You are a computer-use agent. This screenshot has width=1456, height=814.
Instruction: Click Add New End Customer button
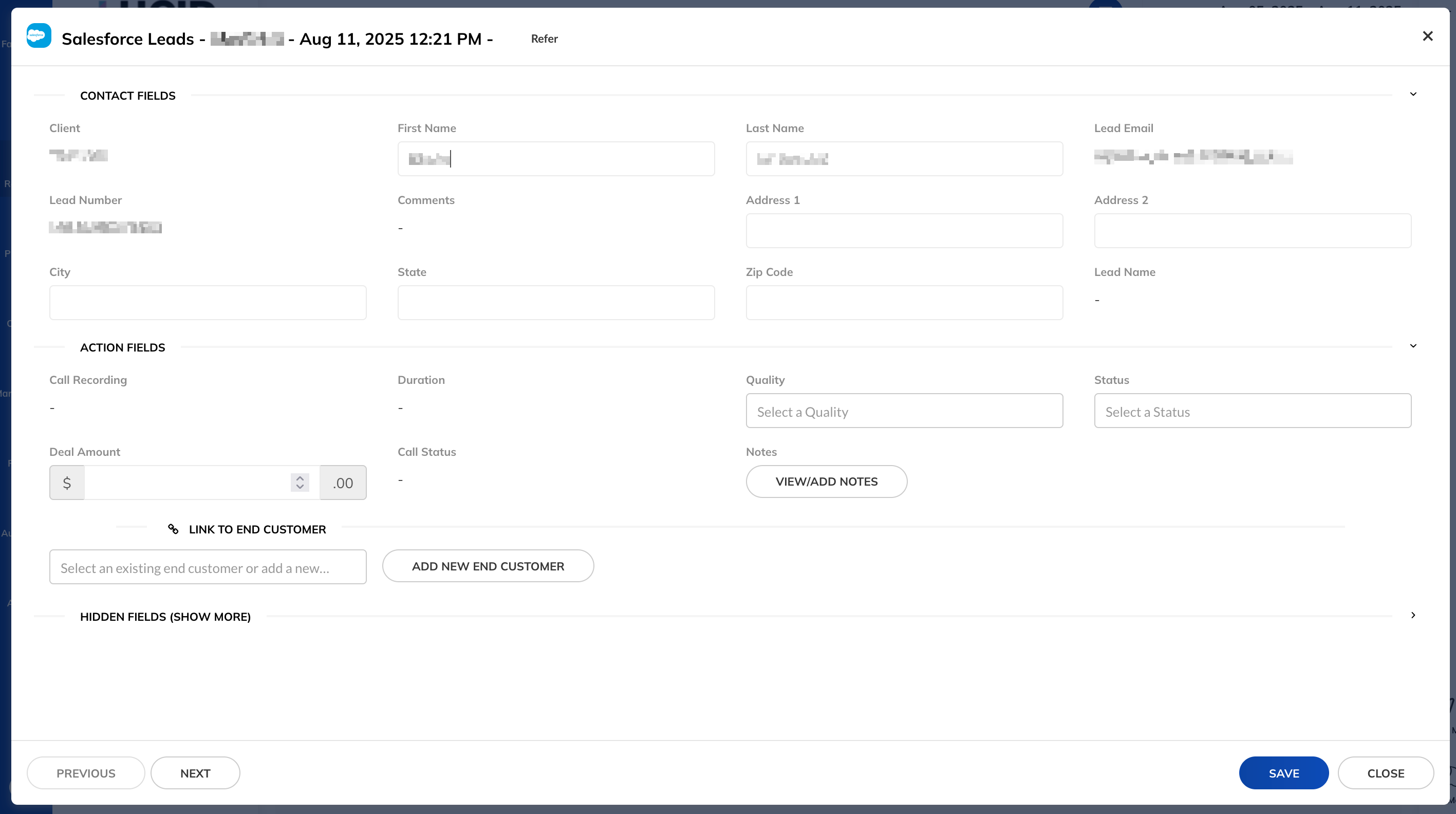(488, 566)
